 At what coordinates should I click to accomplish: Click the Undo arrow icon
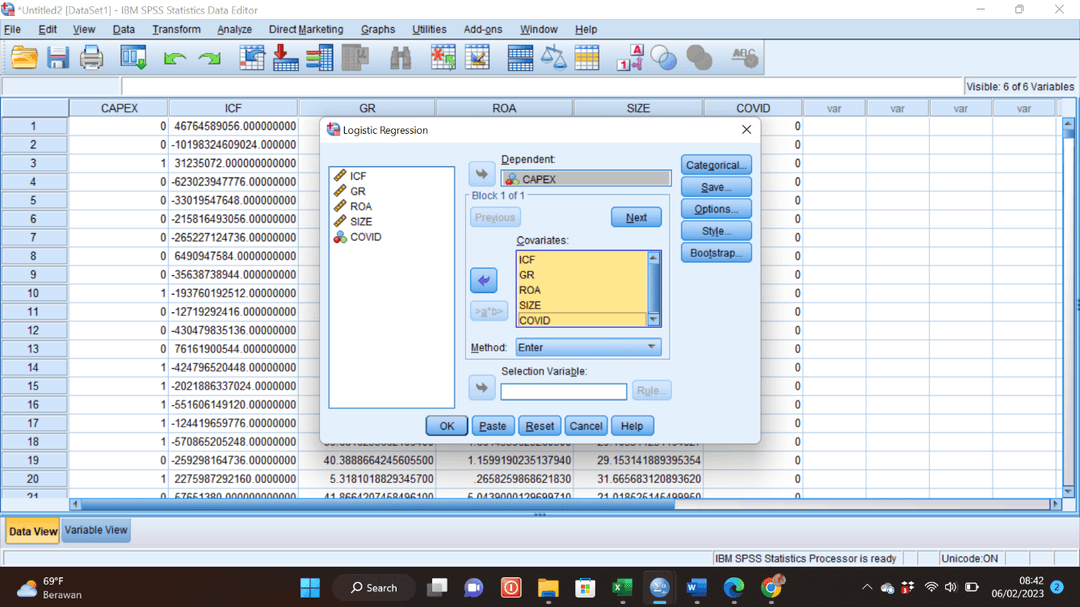point(175,59)
